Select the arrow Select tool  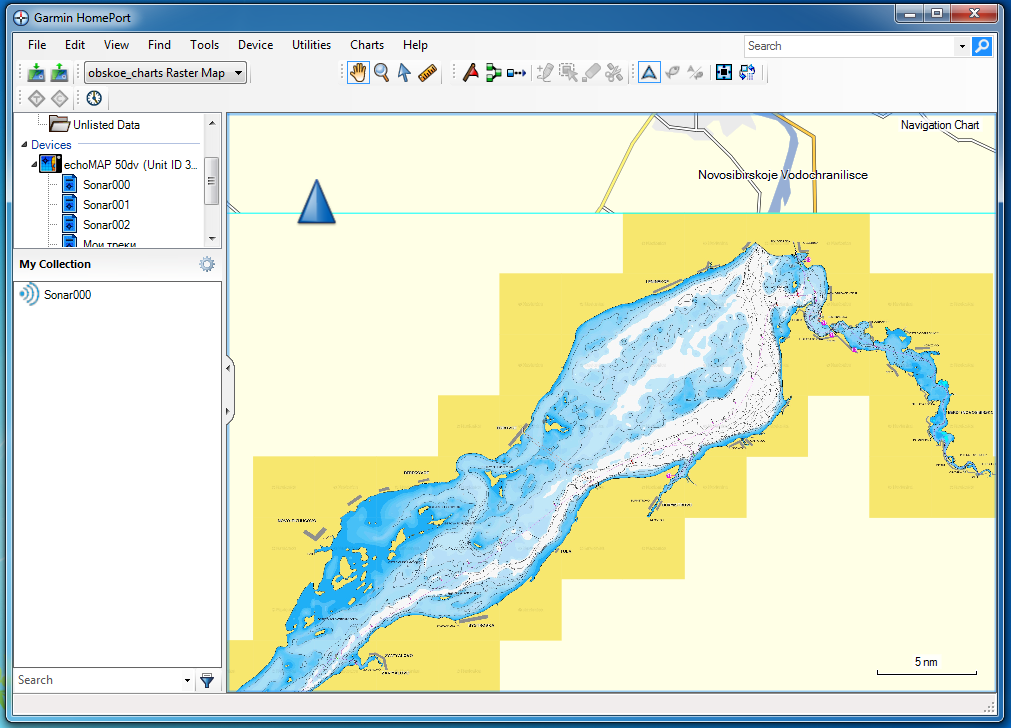pos(404,72)
